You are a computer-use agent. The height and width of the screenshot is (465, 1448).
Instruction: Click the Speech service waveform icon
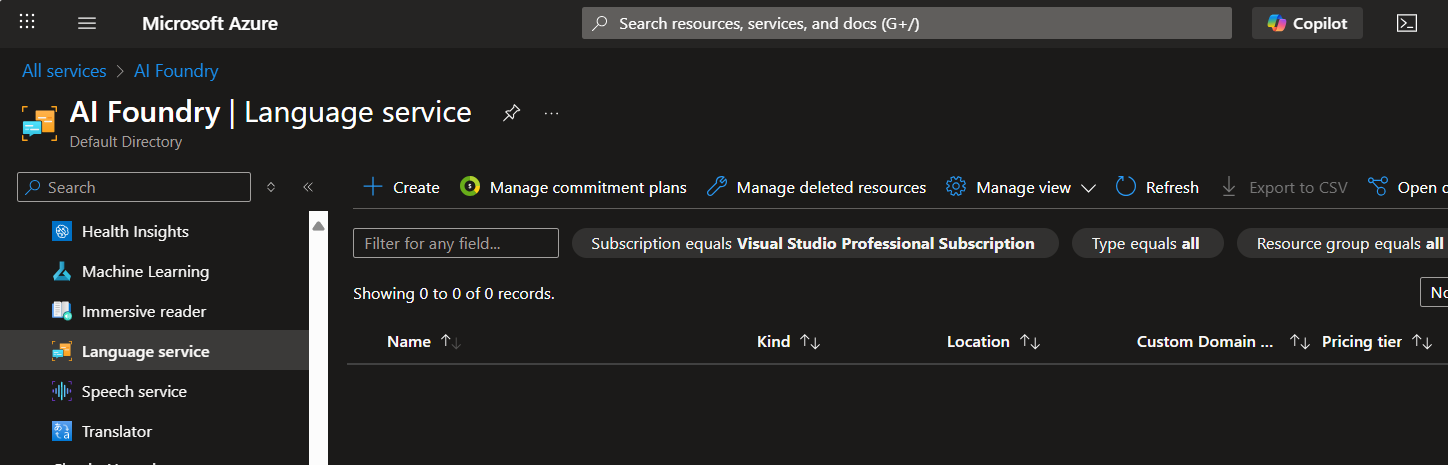click(x=62, y=391)
